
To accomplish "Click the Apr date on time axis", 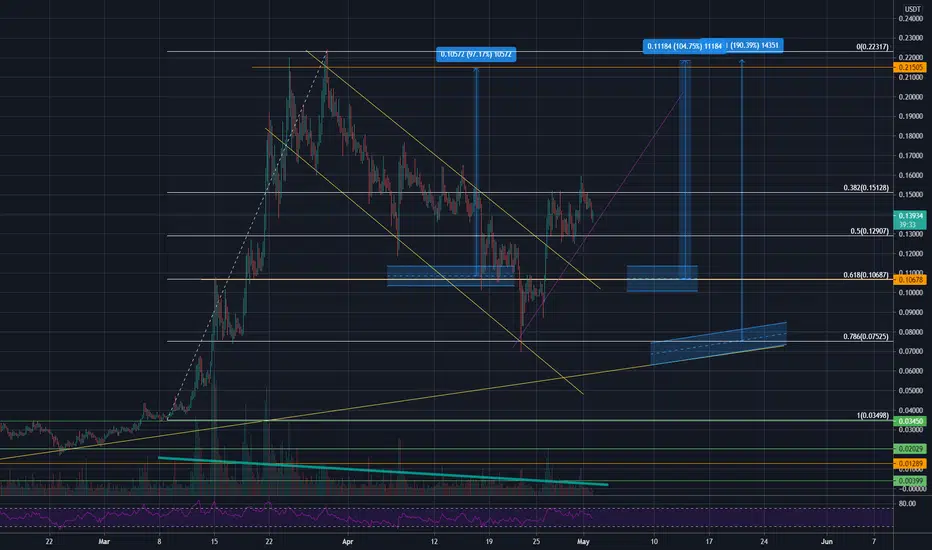I will tap(348, 542).
